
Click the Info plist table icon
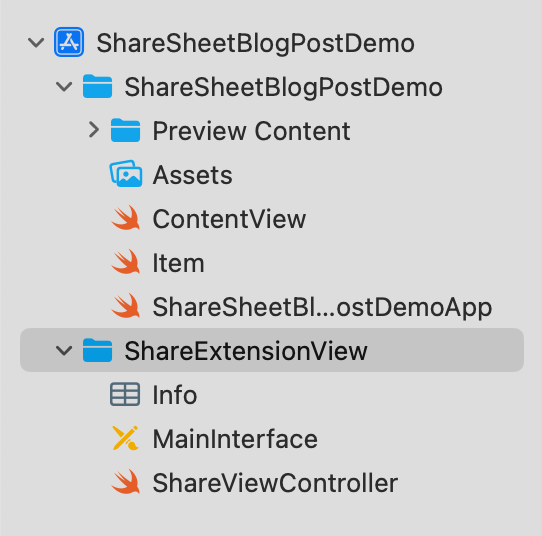click(125, 394)
